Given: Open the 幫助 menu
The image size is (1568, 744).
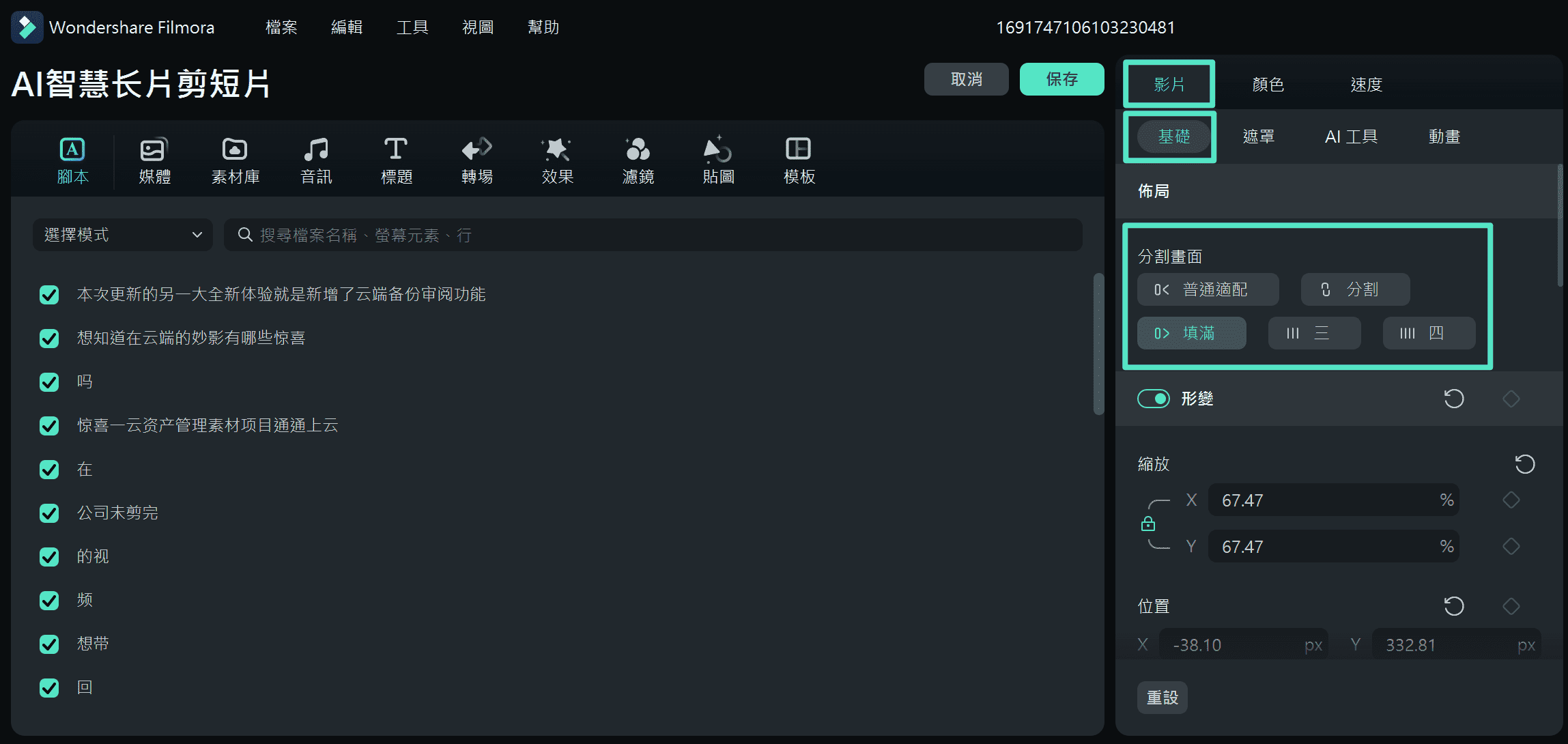Looking at the screenshot, I should click(x=543, y=27).
